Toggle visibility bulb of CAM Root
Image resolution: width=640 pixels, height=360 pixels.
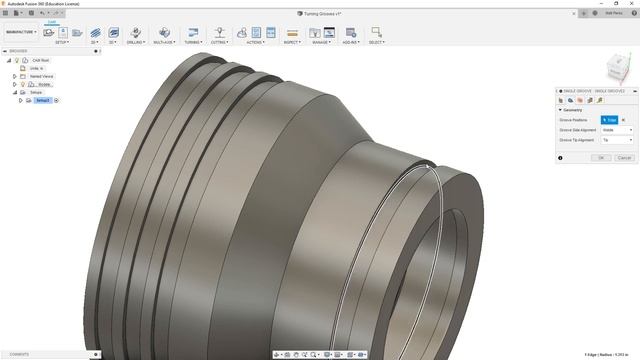pos(17,60)
